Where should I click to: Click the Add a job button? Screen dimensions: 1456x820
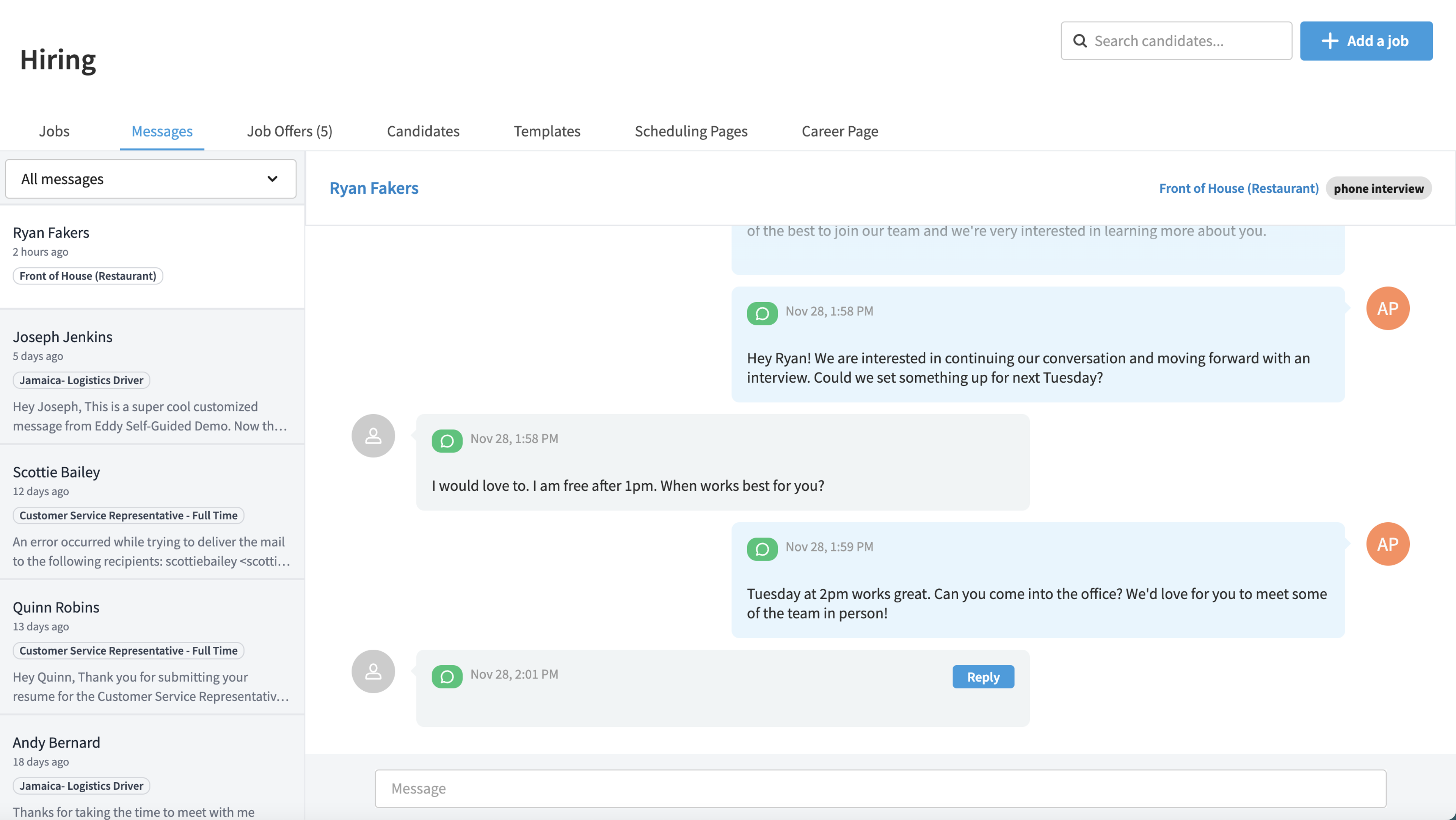click(x=1365, y=41)
